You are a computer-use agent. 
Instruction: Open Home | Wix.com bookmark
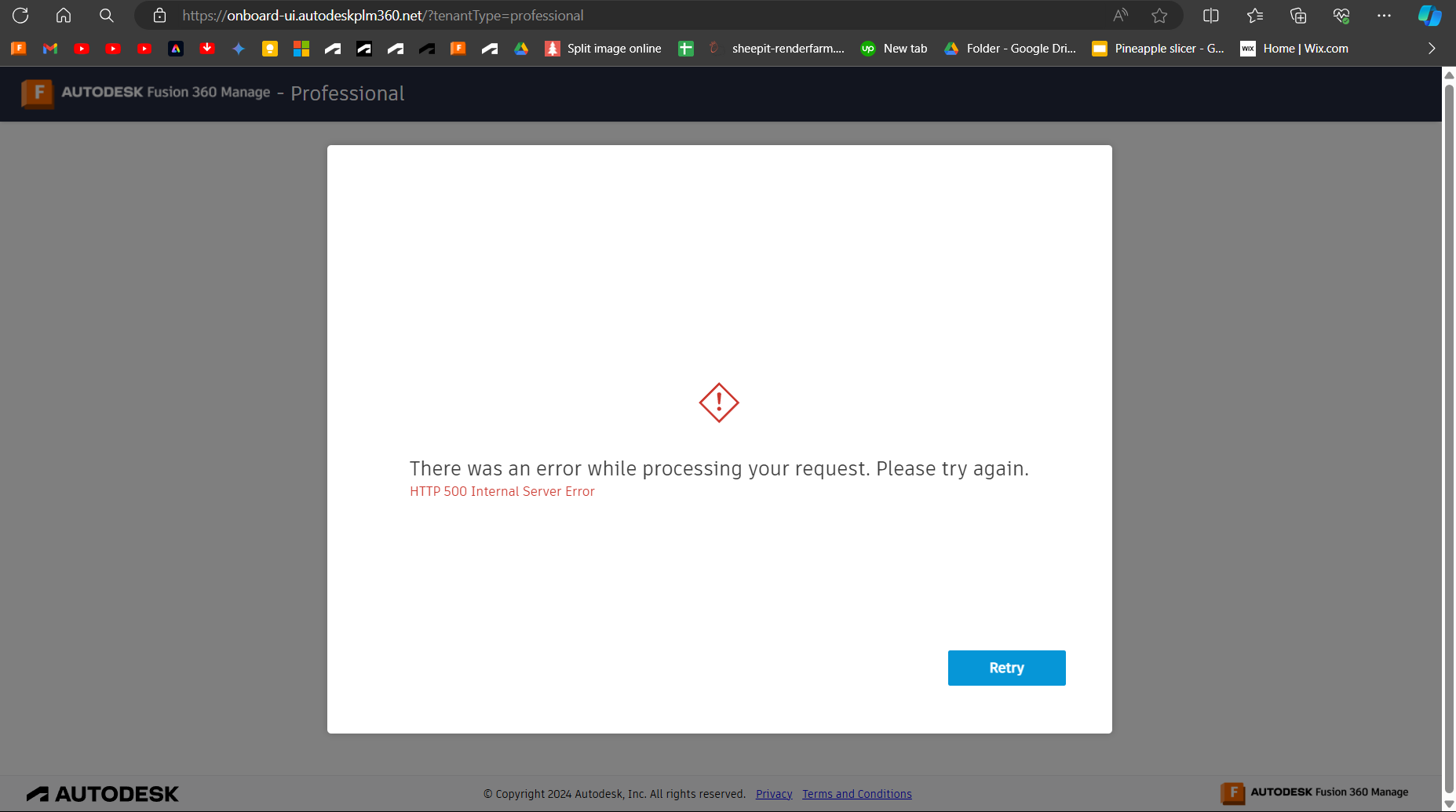[x=1294, y=48]
